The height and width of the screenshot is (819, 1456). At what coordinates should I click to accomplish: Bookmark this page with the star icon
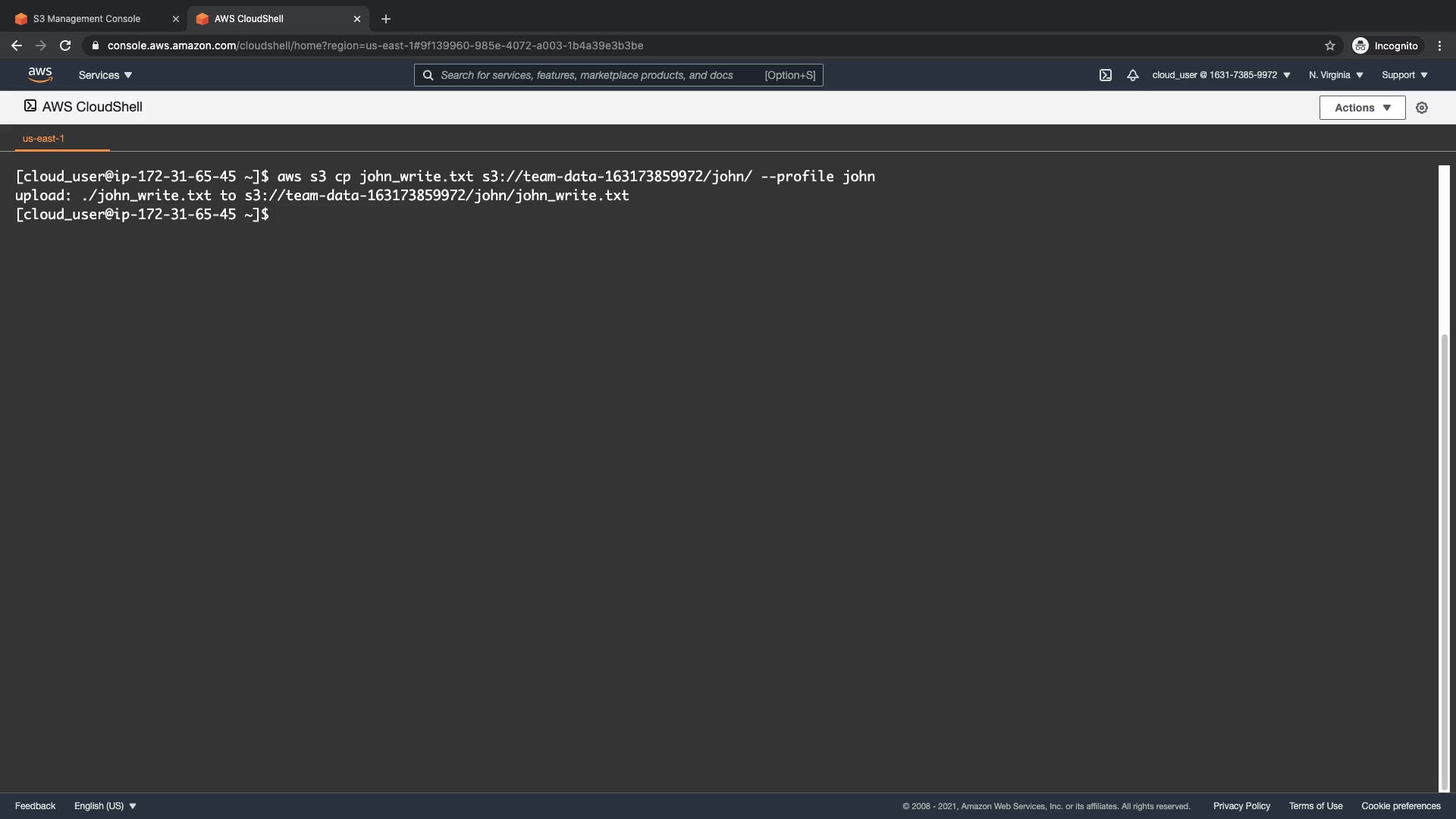click(1329, 45)
